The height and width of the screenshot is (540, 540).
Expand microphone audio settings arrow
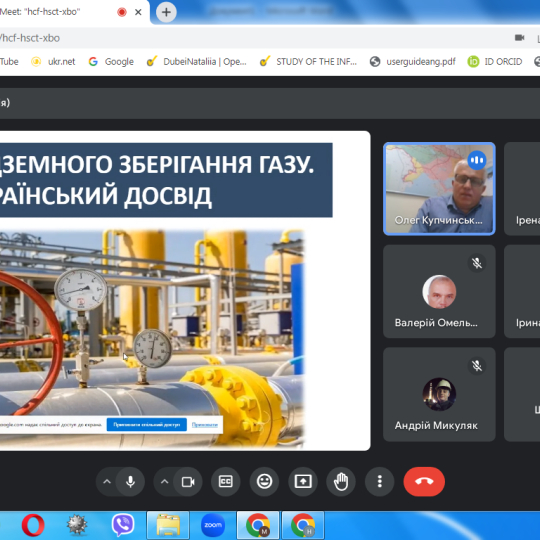[107, 481]
